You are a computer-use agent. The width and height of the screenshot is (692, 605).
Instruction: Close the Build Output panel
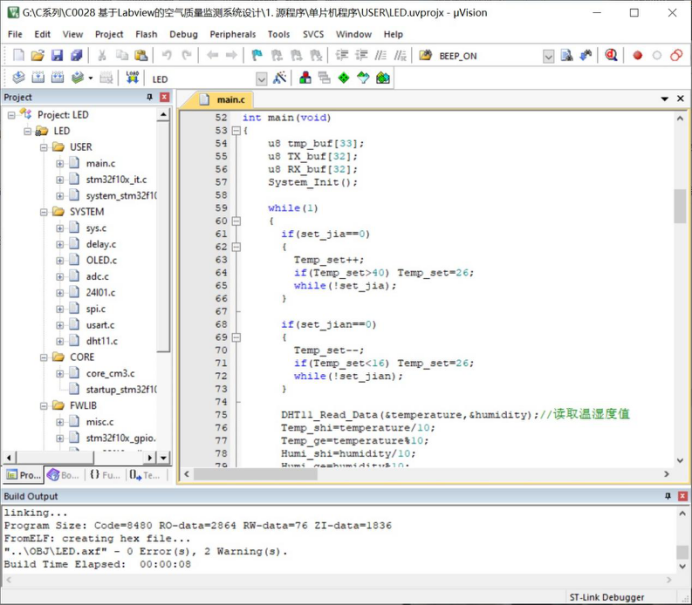tap(682, 496)
